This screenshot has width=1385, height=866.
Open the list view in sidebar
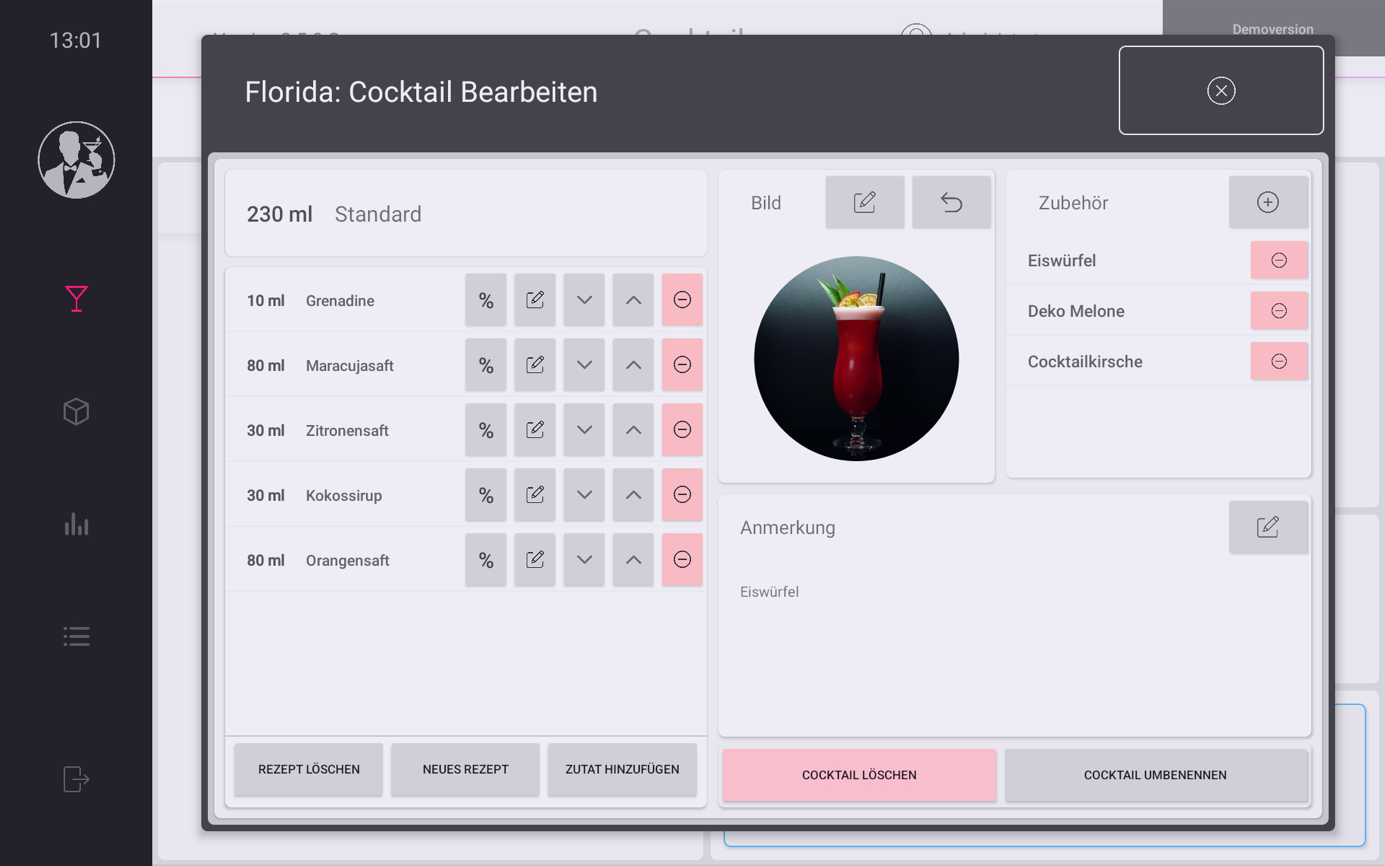tap(76, 637)
